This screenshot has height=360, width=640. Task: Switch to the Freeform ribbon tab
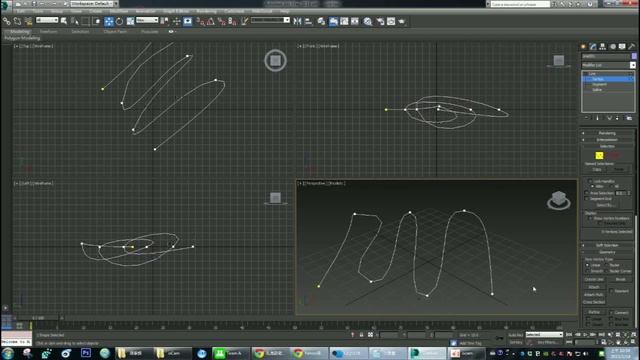click(x=48, y=31)
